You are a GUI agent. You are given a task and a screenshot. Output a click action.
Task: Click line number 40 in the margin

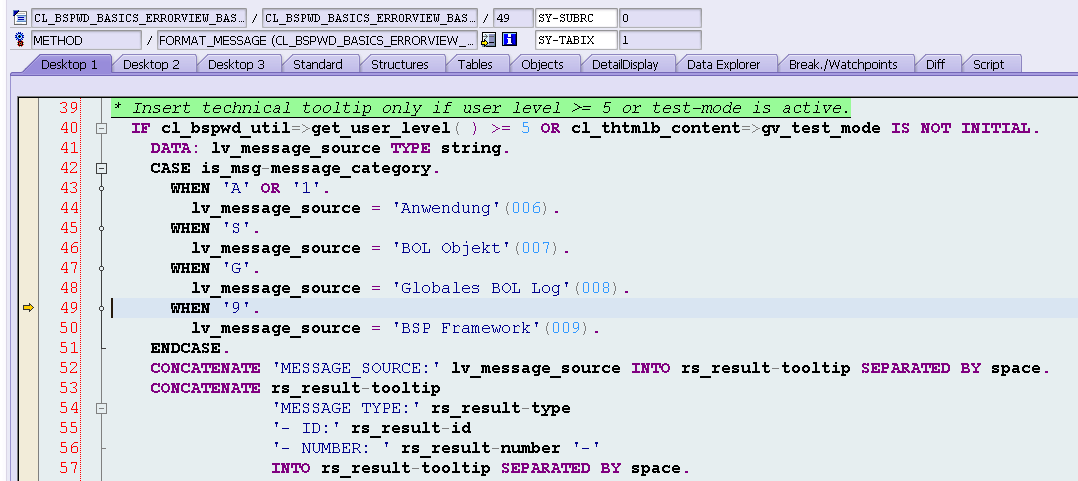(x=69, y=128)
